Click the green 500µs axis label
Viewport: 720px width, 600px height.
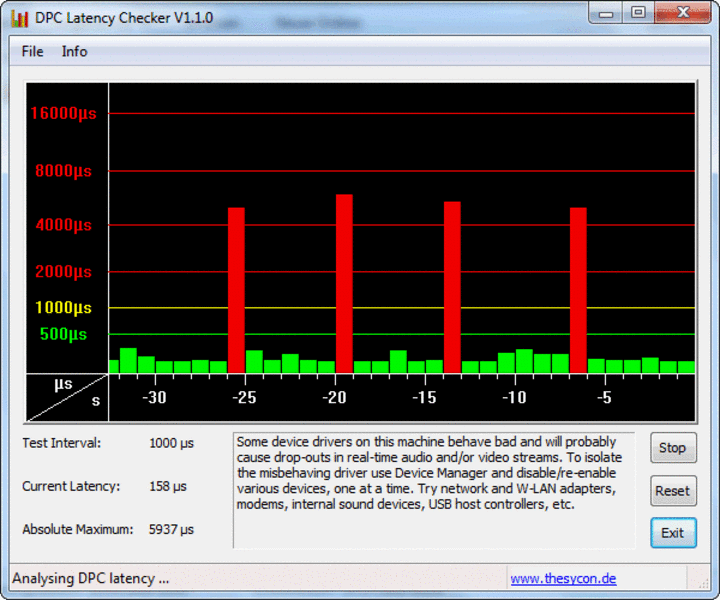pos(63,334)
